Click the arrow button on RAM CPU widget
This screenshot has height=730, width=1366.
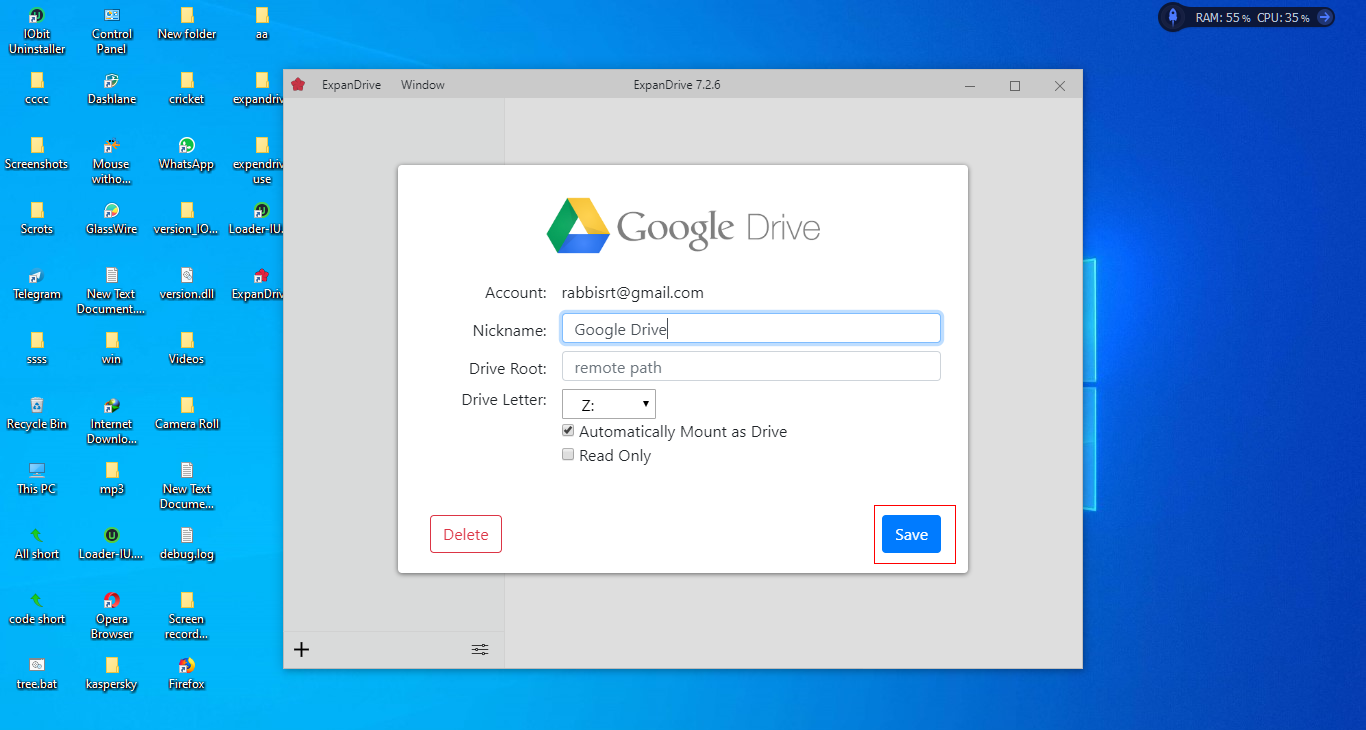coord(1324,17)
